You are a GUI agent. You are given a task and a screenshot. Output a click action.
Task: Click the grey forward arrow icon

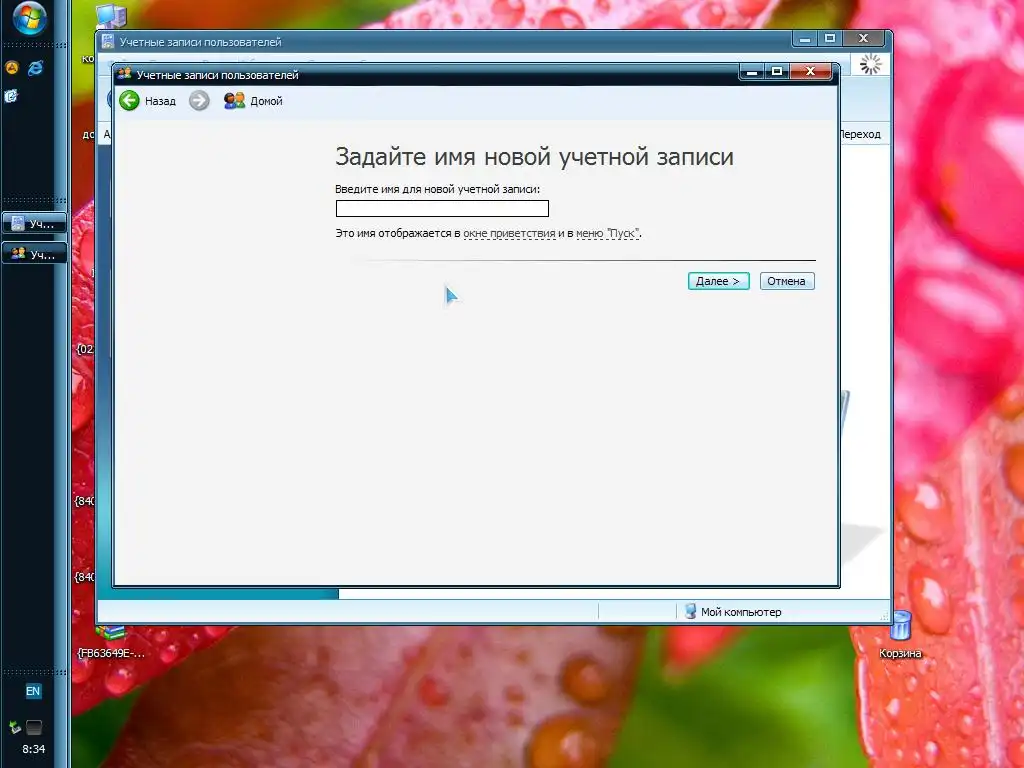[199, 101]
